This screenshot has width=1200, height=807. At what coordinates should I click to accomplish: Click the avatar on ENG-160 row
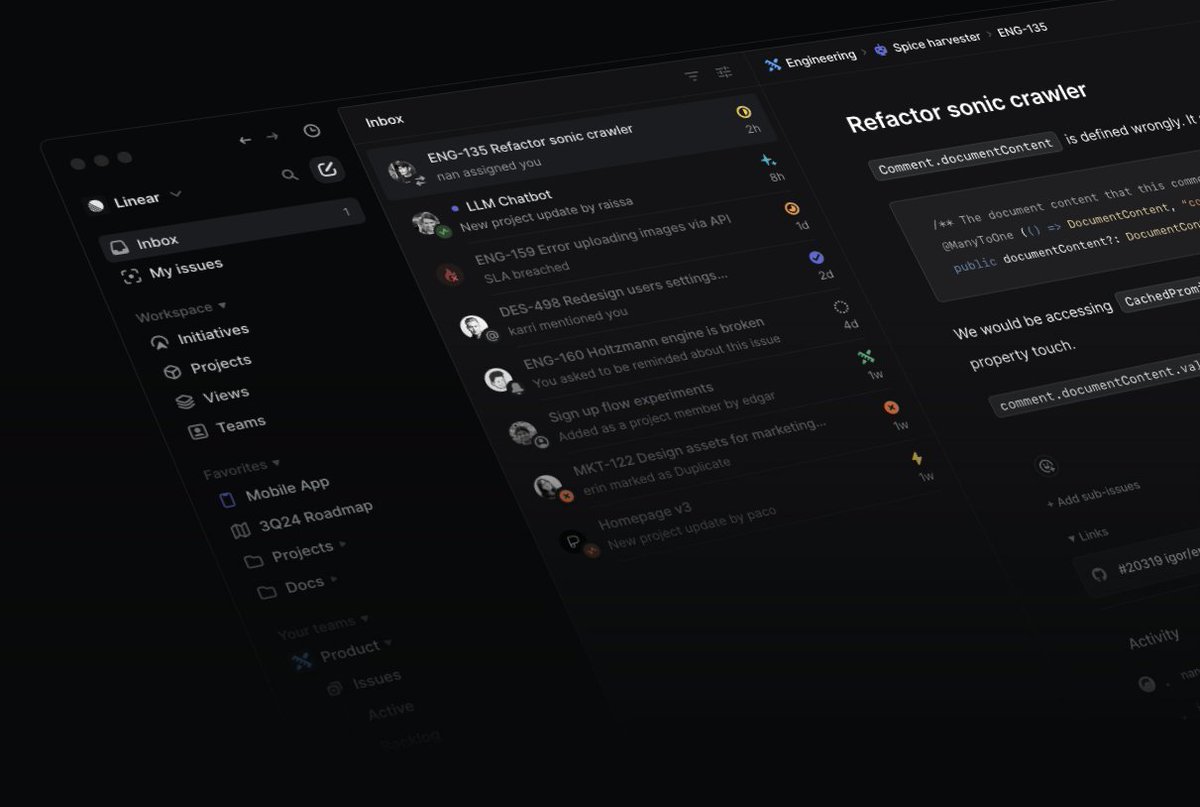(x=498, y=379)
